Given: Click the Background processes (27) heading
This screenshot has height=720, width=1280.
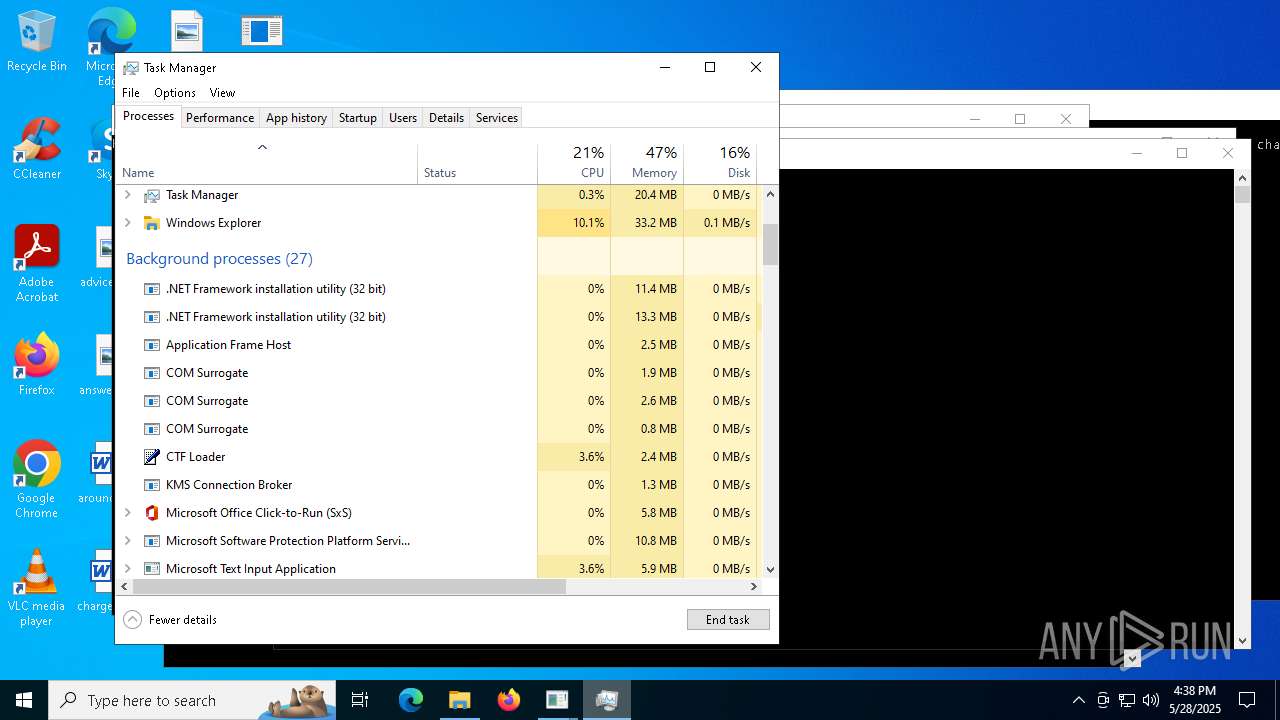Looking at the screenshot, I should [219, 259].
